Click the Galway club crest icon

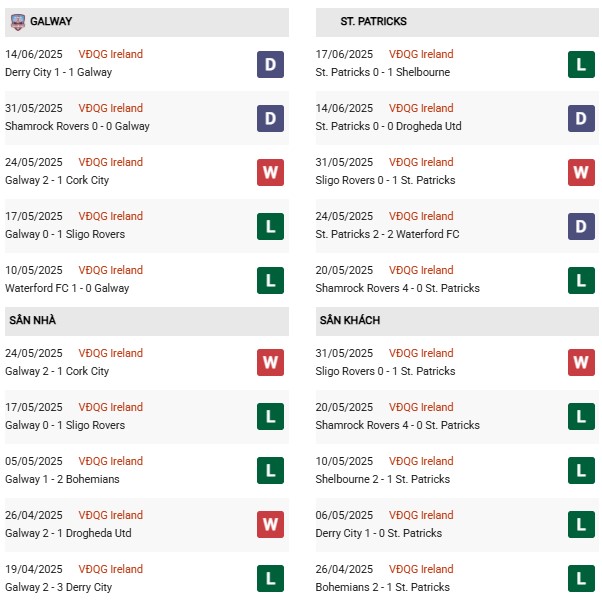coord(18,22)
